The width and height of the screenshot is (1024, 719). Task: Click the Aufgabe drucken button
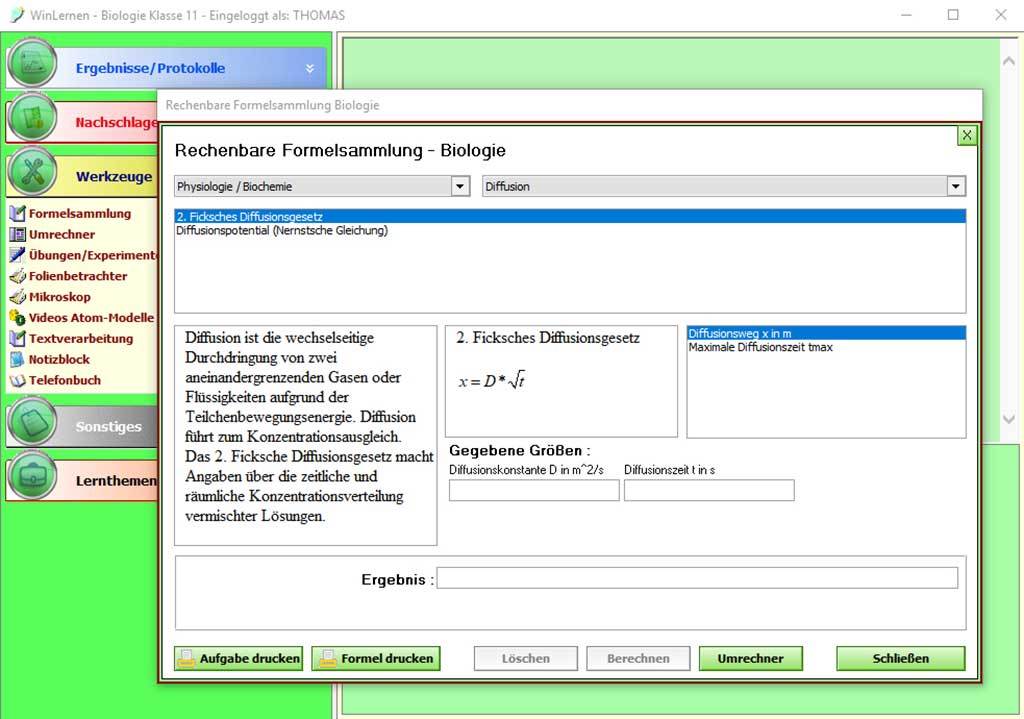click(238, 658)
